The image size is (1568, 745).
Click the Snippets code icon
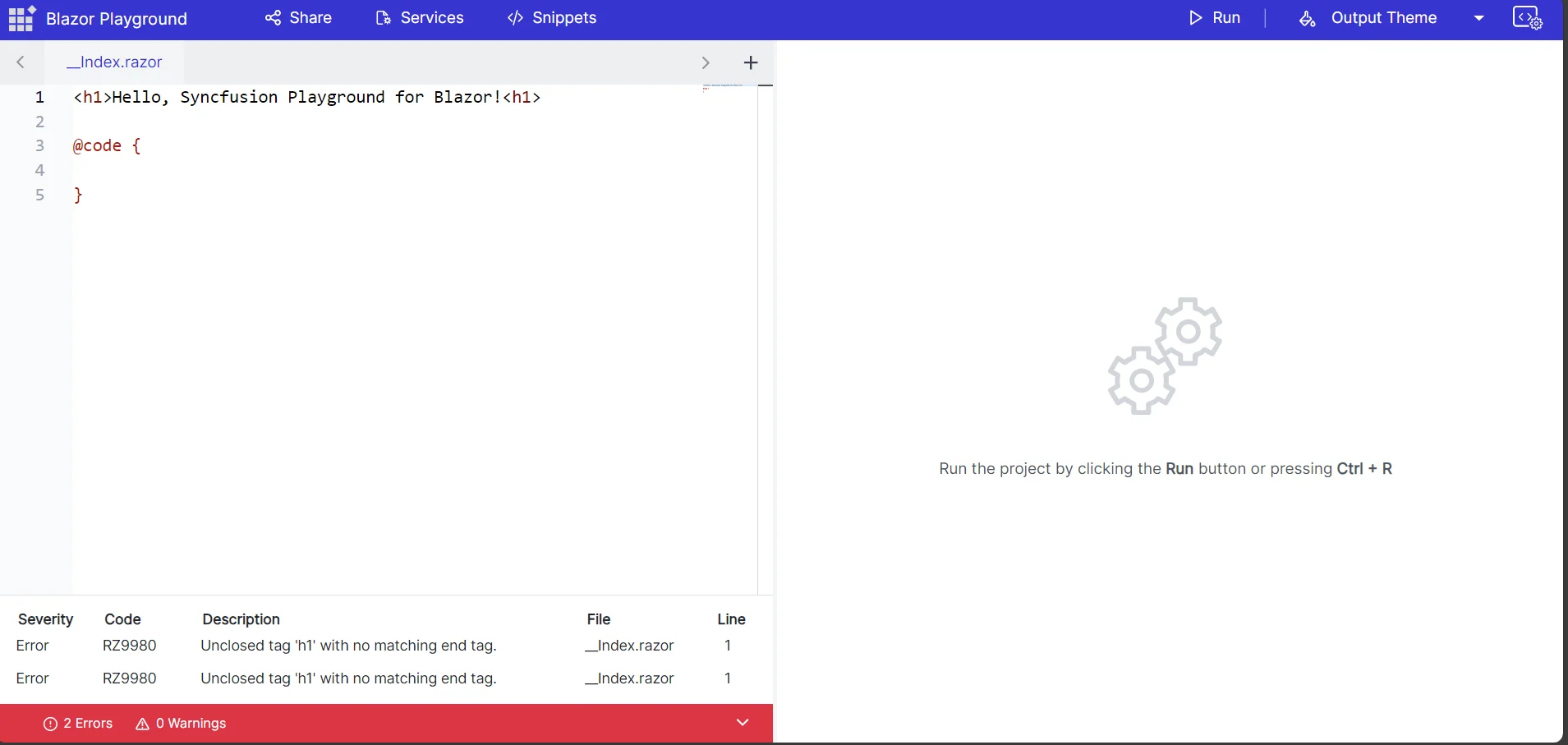pos(513,17)
